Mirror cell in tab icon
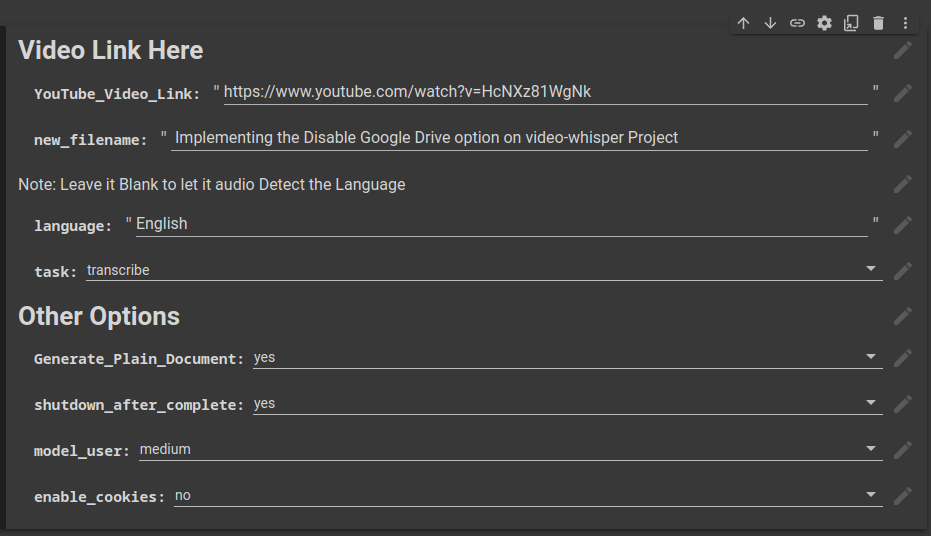 (x=851, y=23)
